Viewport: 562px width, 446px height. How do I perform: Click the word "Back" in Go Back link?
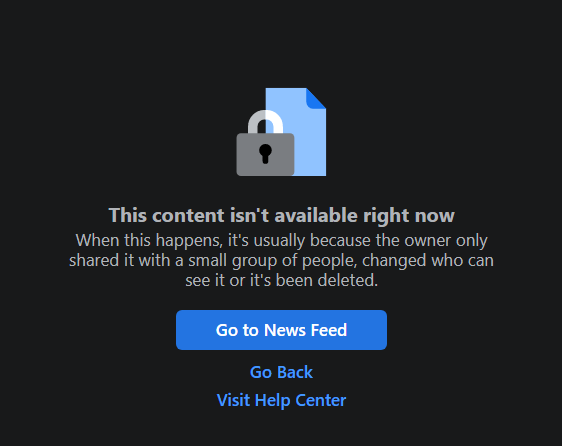(294, 372)
